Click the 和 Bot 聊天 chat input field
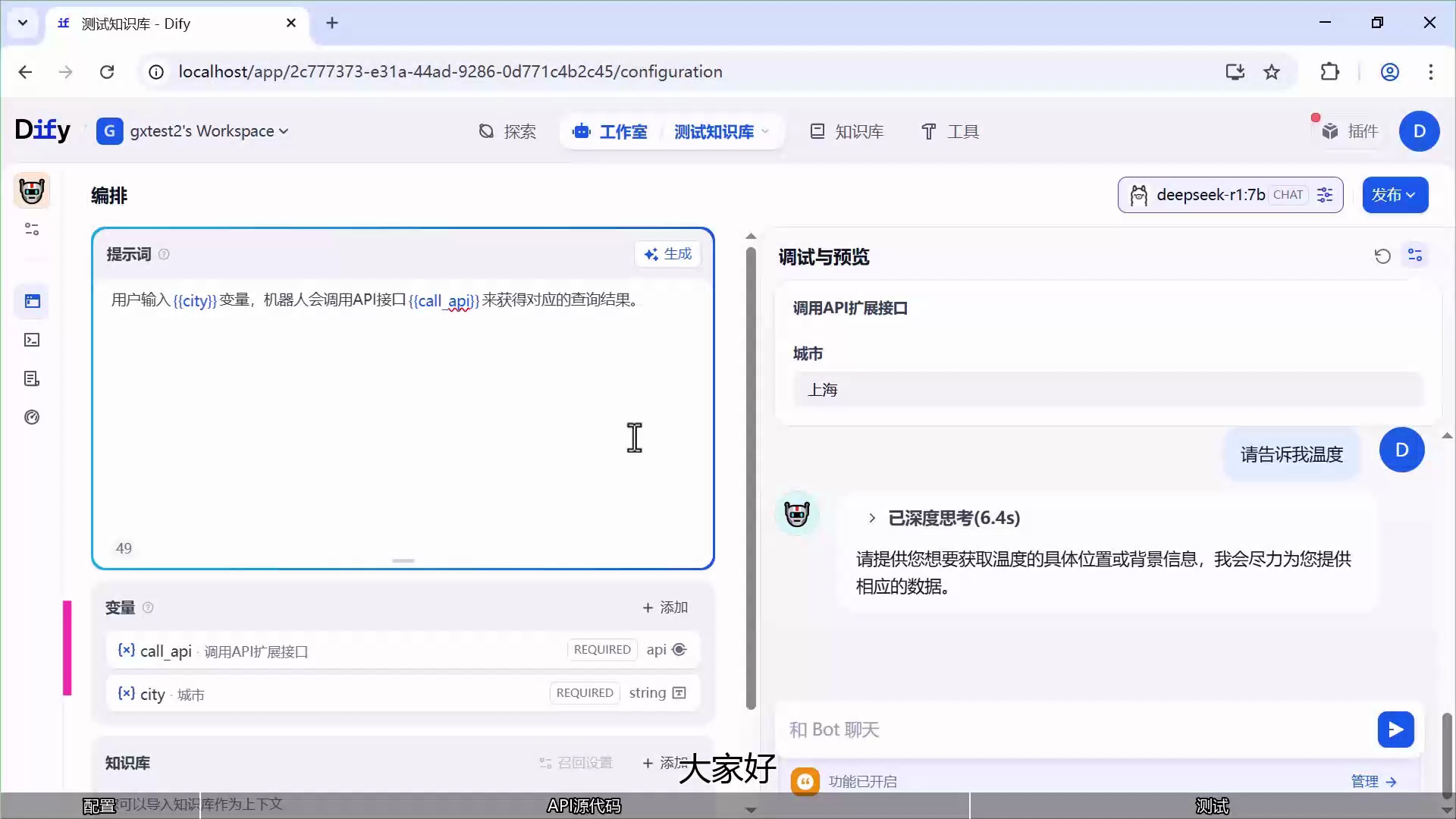 (1077, 730)
